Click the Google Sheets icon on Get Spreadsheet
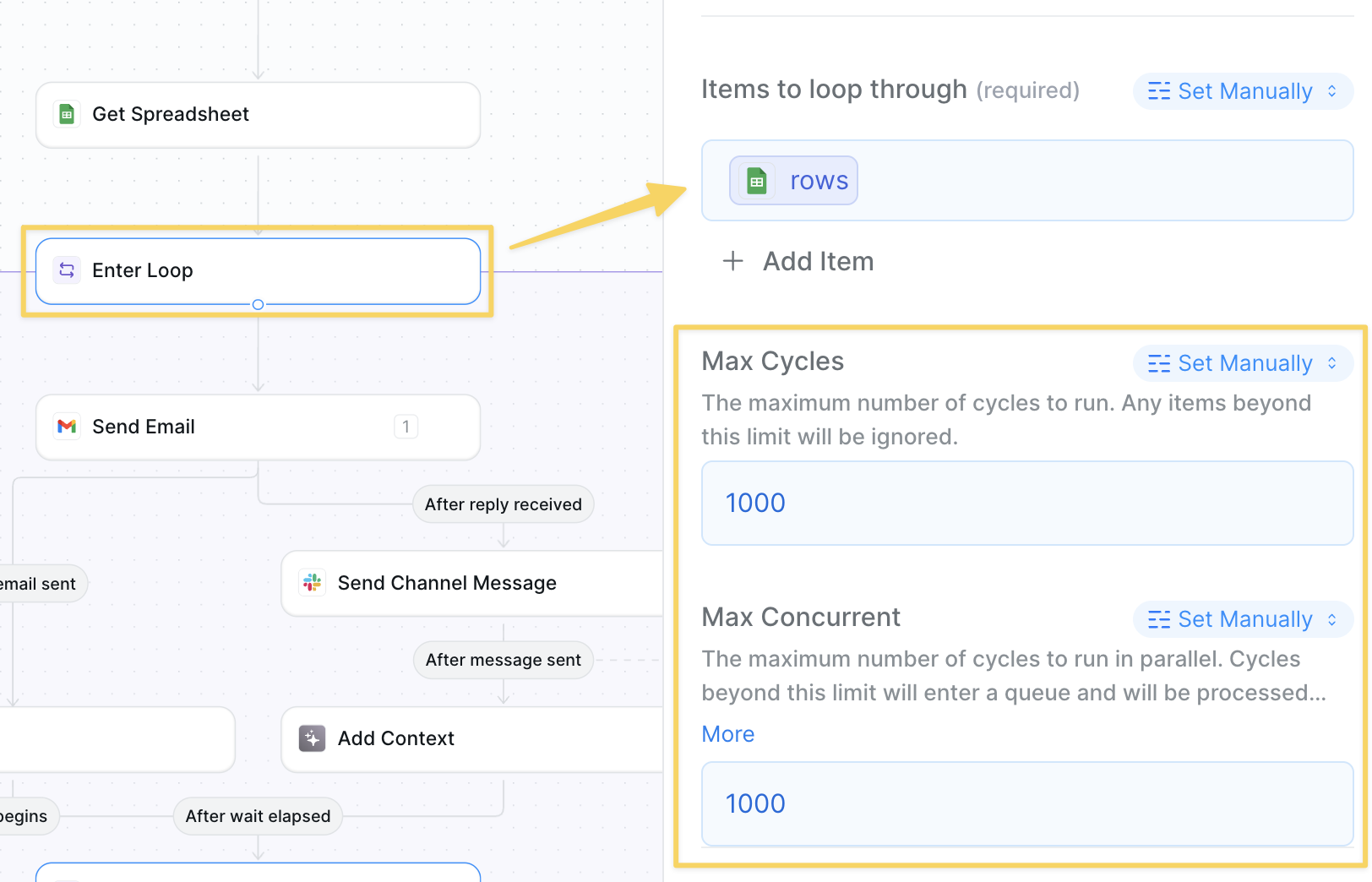 [x=67, y=114]
